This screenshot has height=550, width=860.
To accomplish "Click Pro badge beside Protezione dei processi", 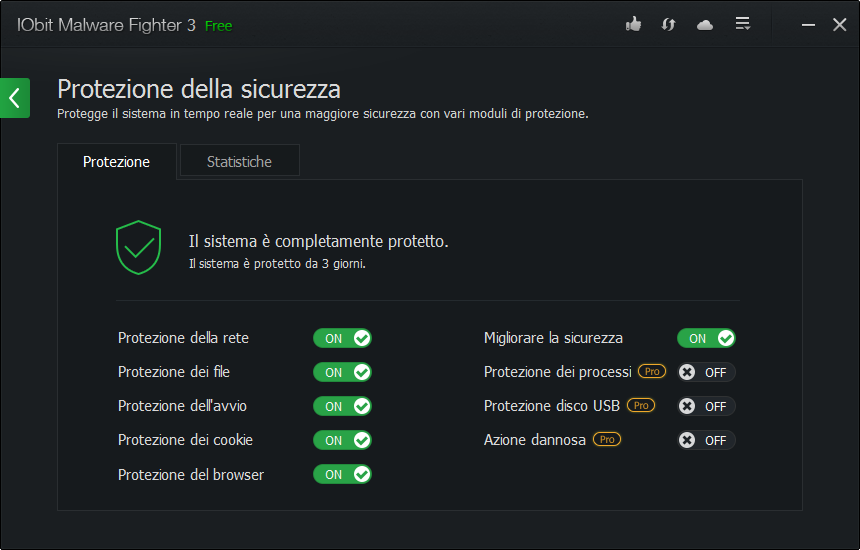I will tap(651, 371).
